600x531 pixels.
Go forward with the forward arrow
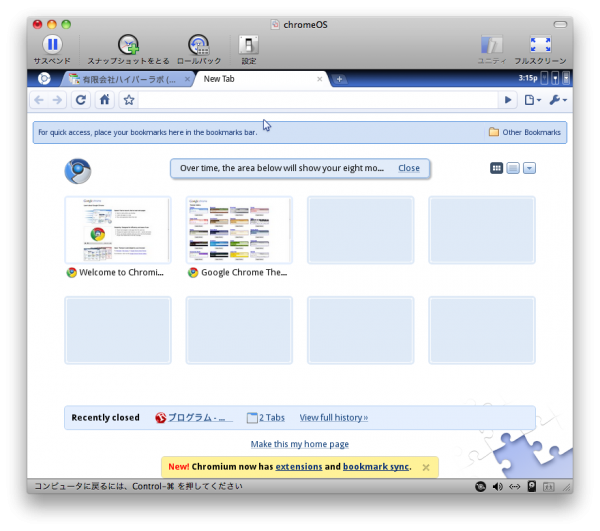click(57, 100)
